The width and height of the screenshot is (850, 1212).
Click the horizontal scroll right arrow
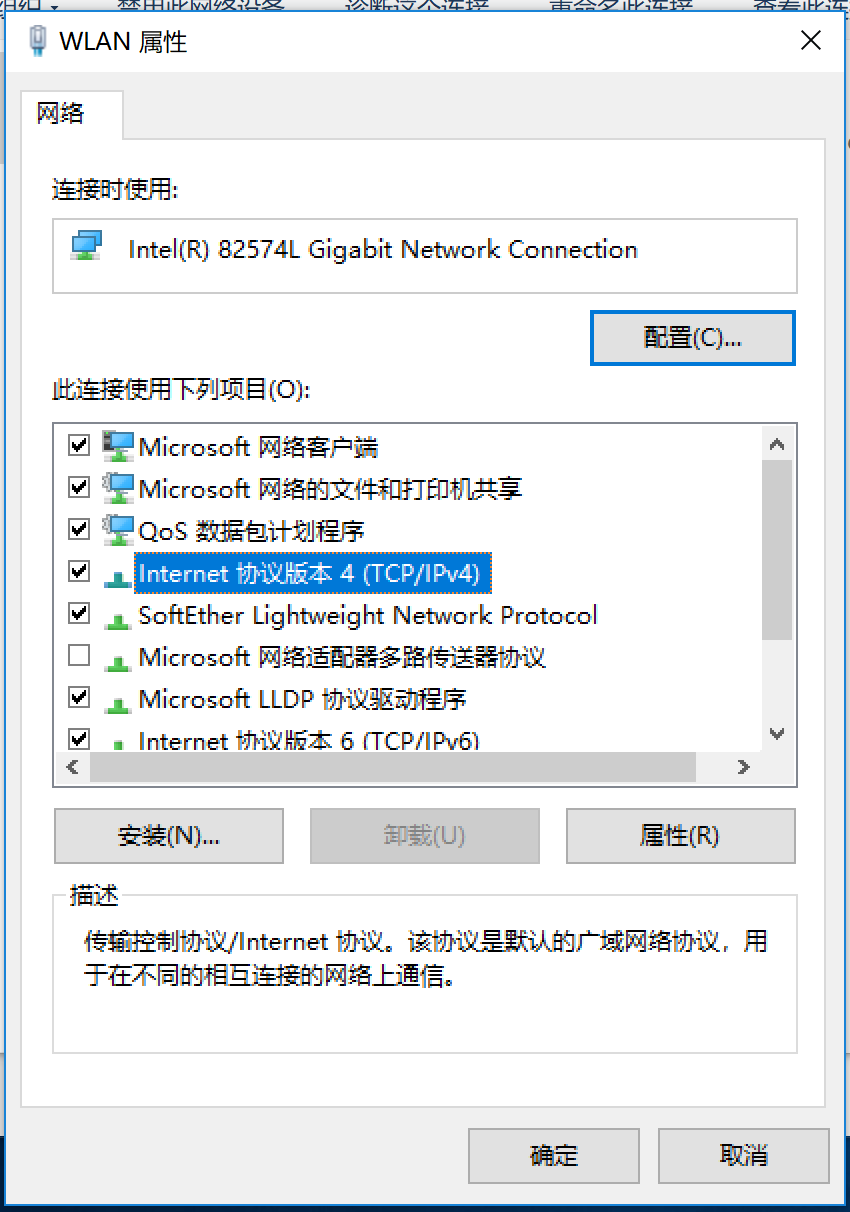point(743,768)
